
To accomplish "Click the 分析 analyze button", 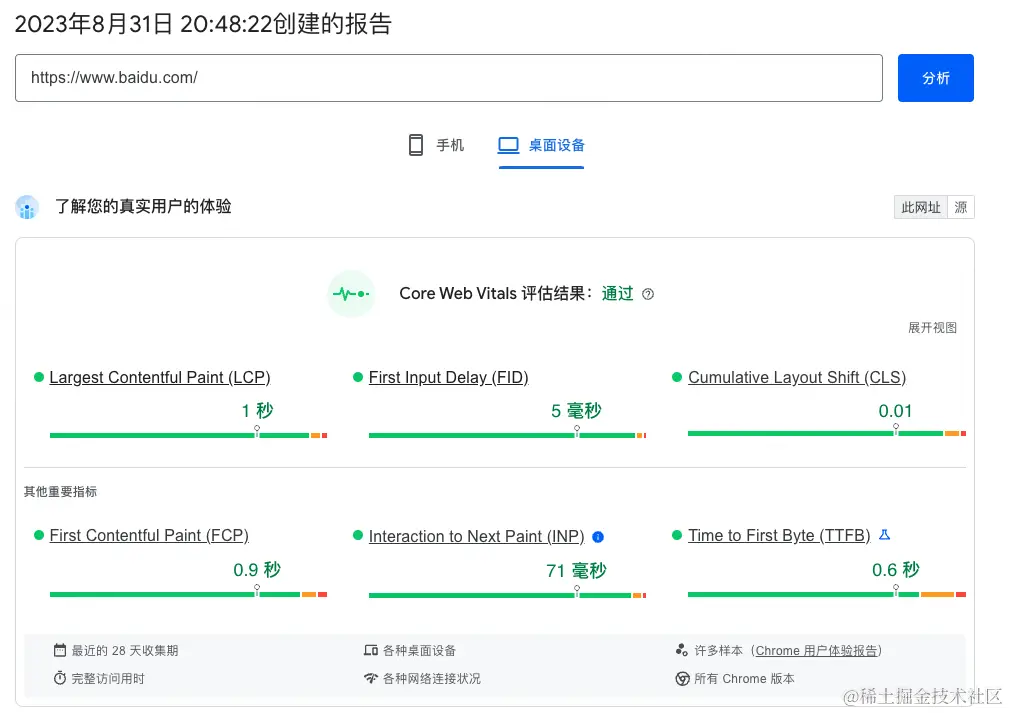I will [935, 78].
